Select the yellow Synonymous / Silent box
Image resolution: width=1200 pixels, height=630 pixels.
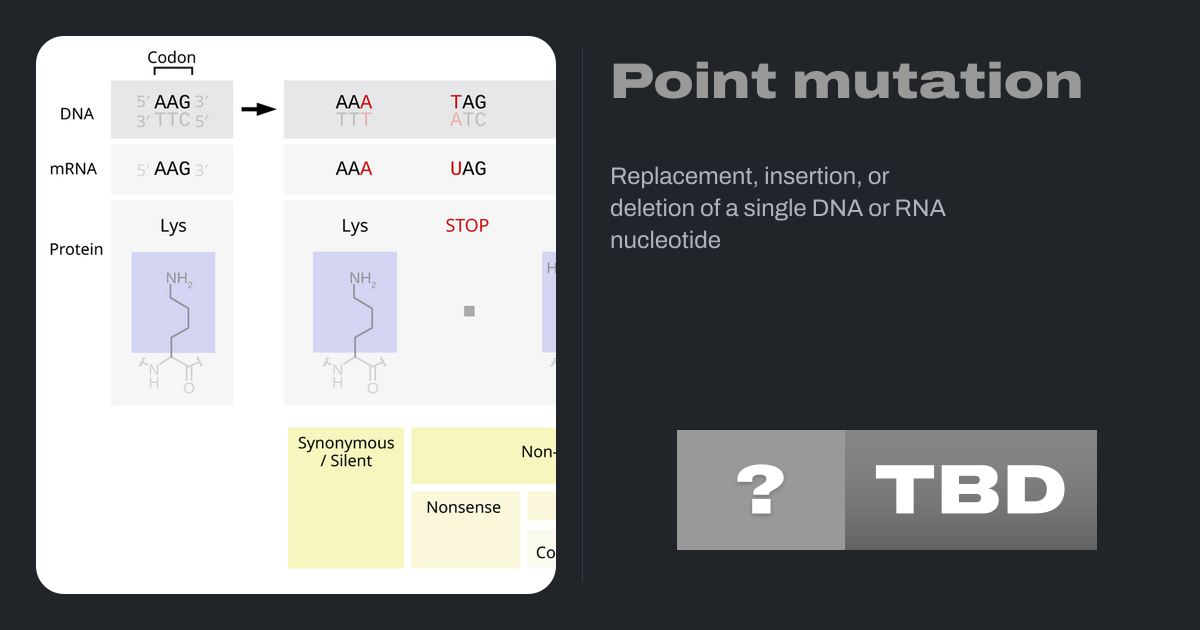coord(346,498)
